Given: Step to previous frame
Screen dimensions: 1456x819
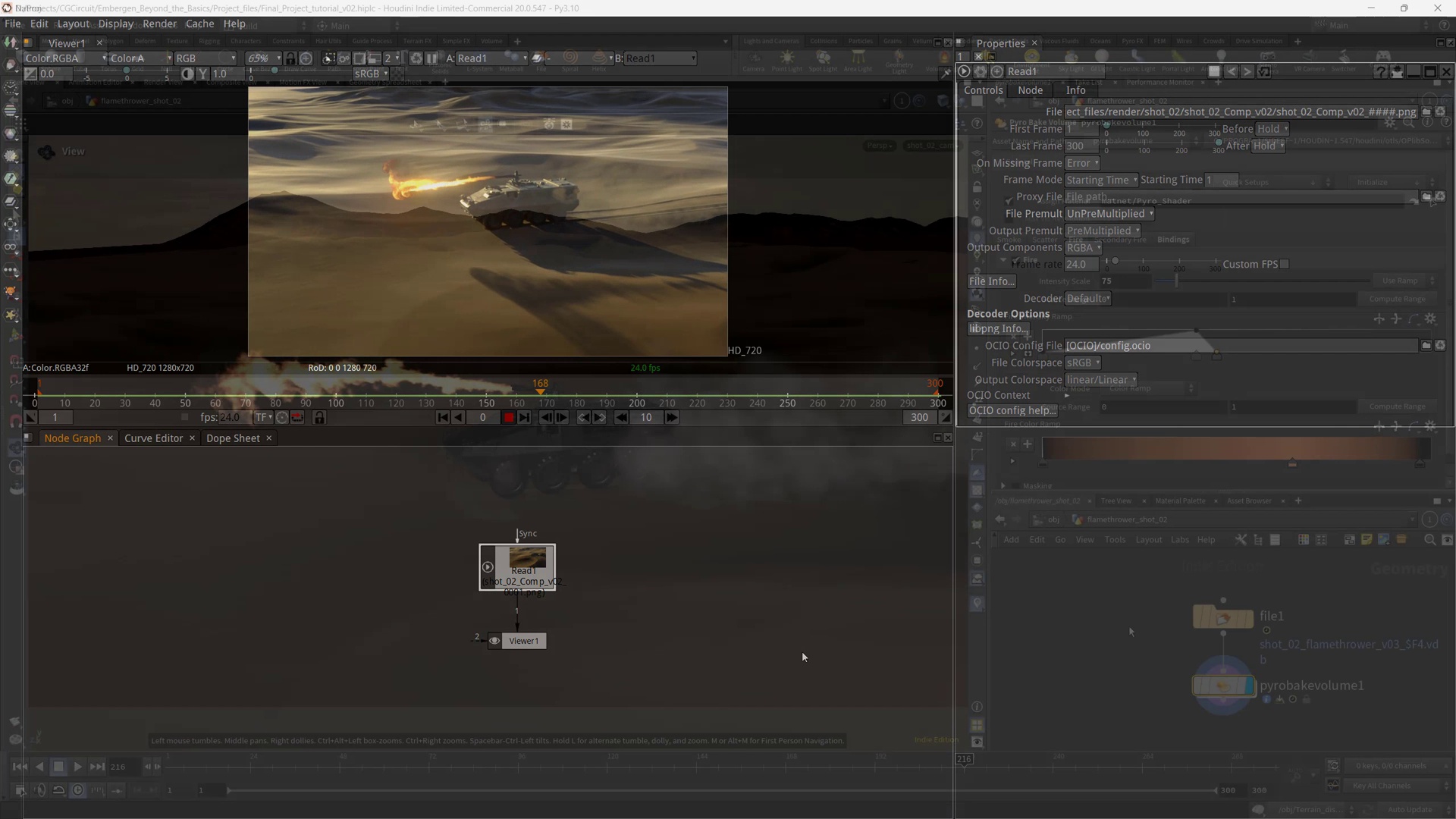Looking at the screenshot, I should (546, 417).
